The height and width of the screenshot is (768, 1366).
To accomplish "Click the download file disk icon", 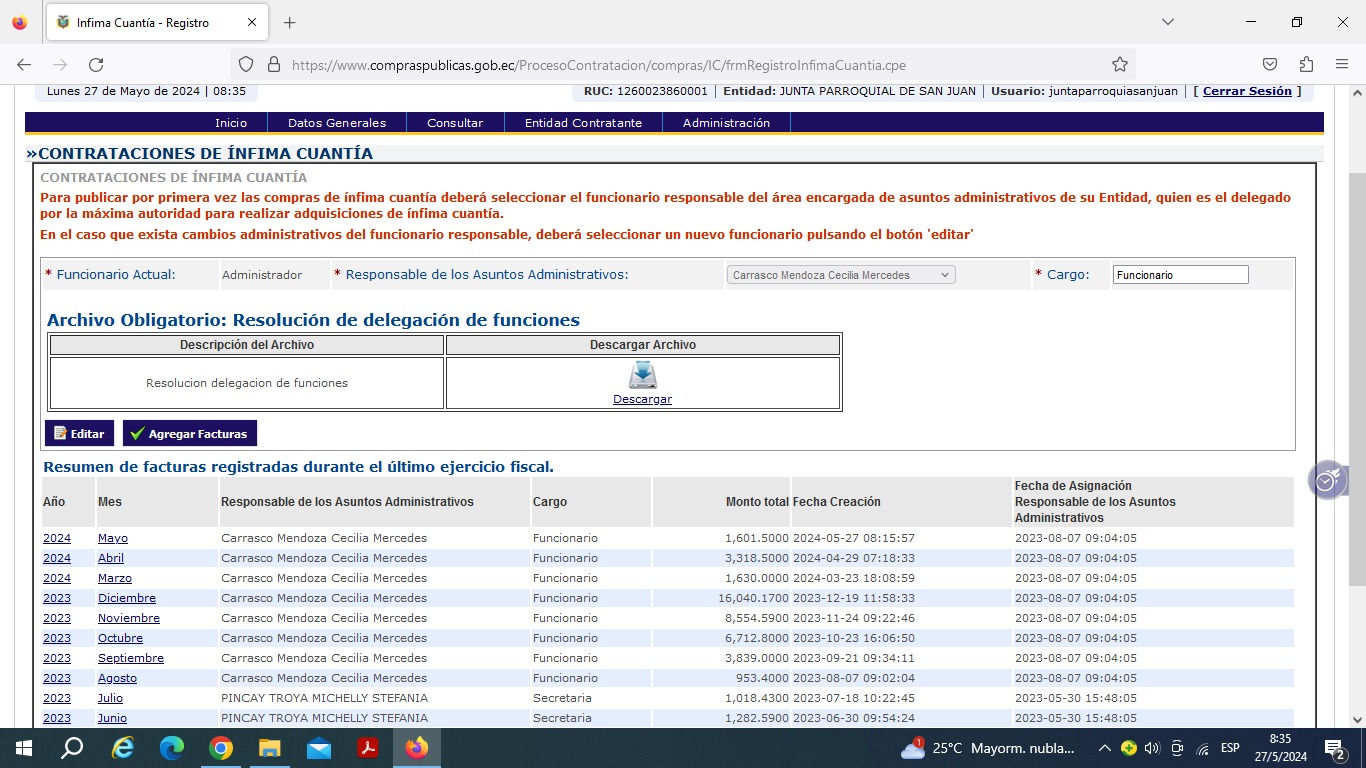I will pyautogui.click(x=642, y=376).
